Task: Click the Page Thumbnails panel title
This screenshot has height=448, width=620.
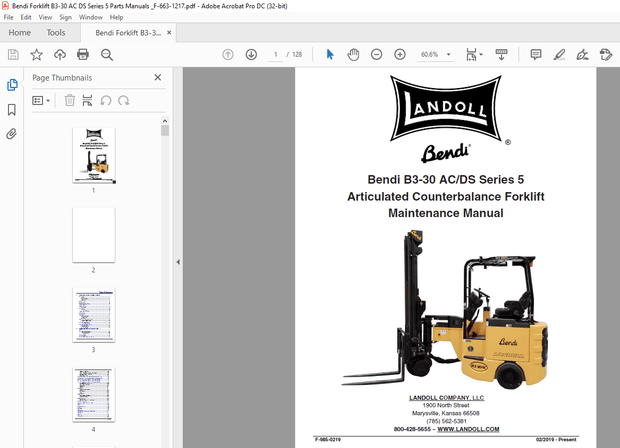Action: (x=62, y=78)
